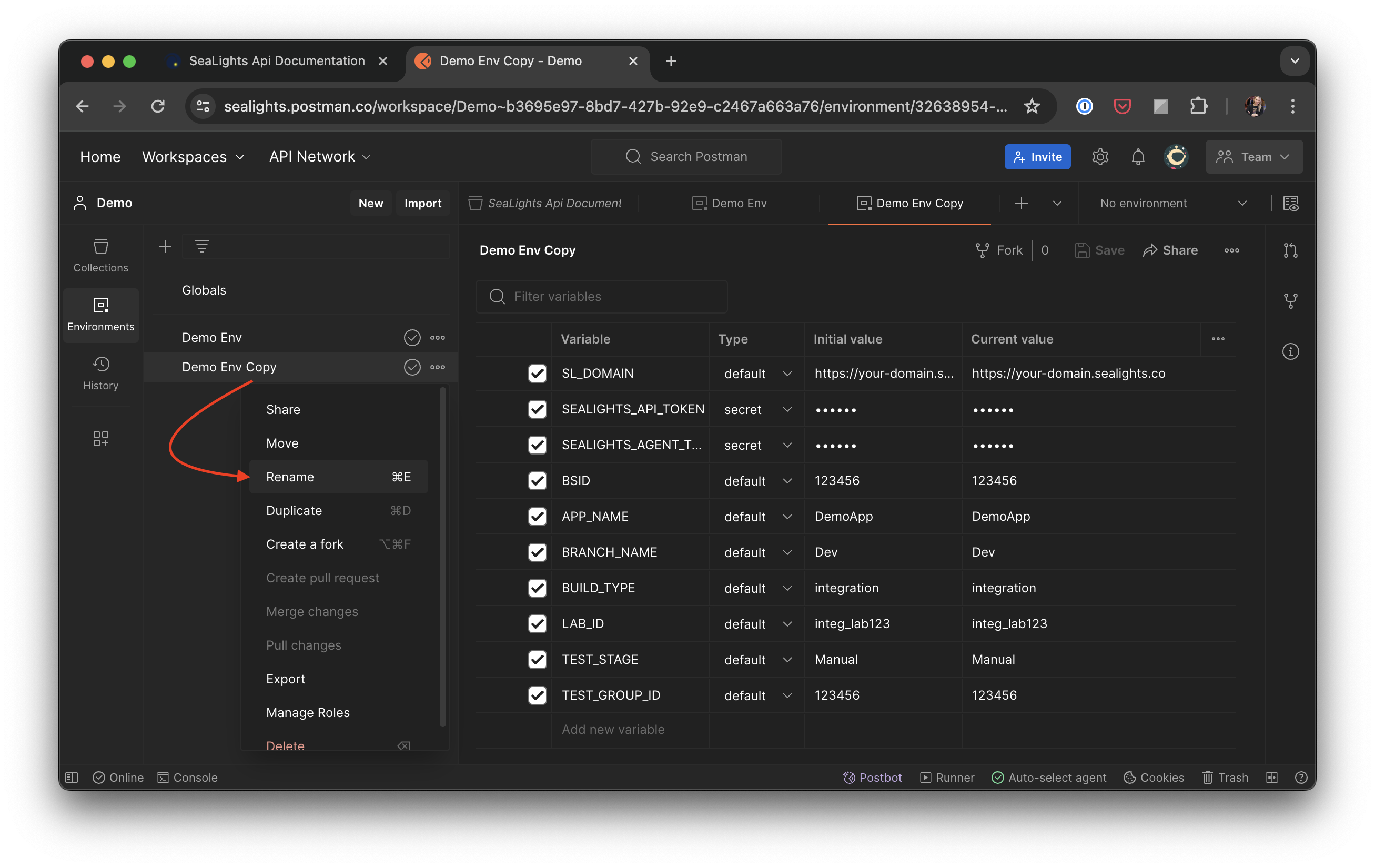Open the environment info icon panel
1375x868 pixels.
point(1290,351)
